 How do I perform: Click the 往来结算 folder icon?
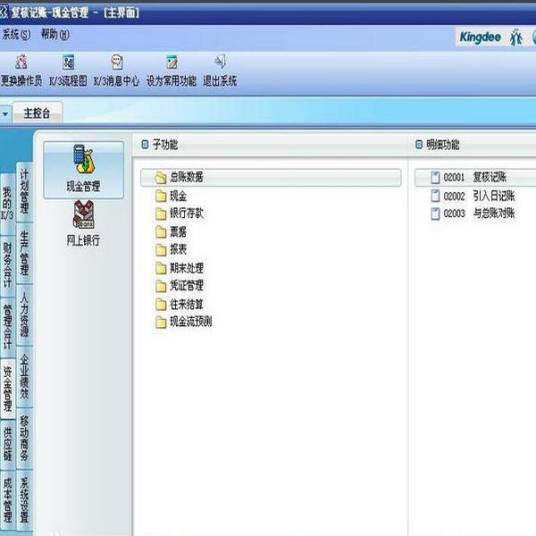click(160, 304)
